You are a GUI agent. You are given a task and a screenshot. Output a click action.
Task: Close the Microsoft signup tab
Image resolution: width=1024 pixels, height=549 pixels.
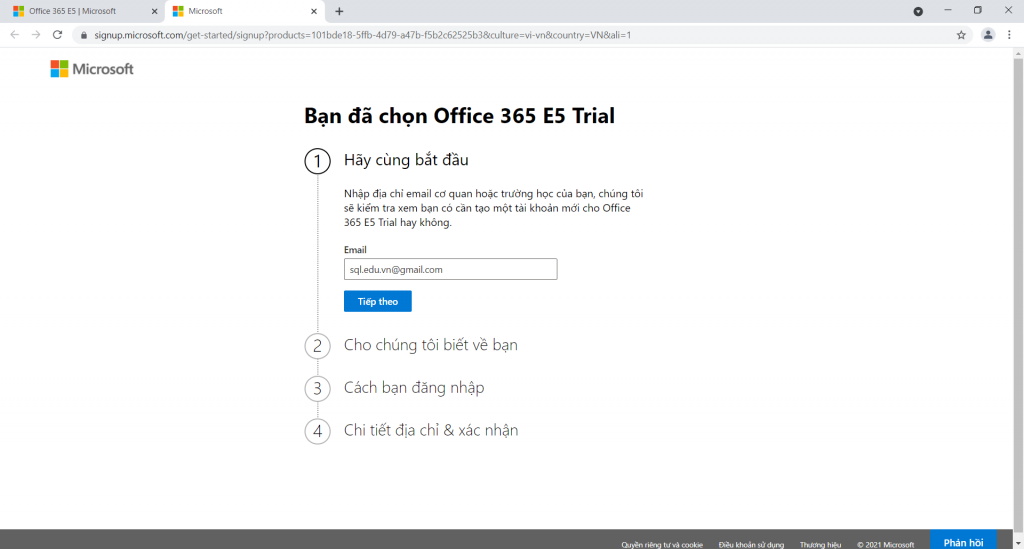[x=314, y=11]
